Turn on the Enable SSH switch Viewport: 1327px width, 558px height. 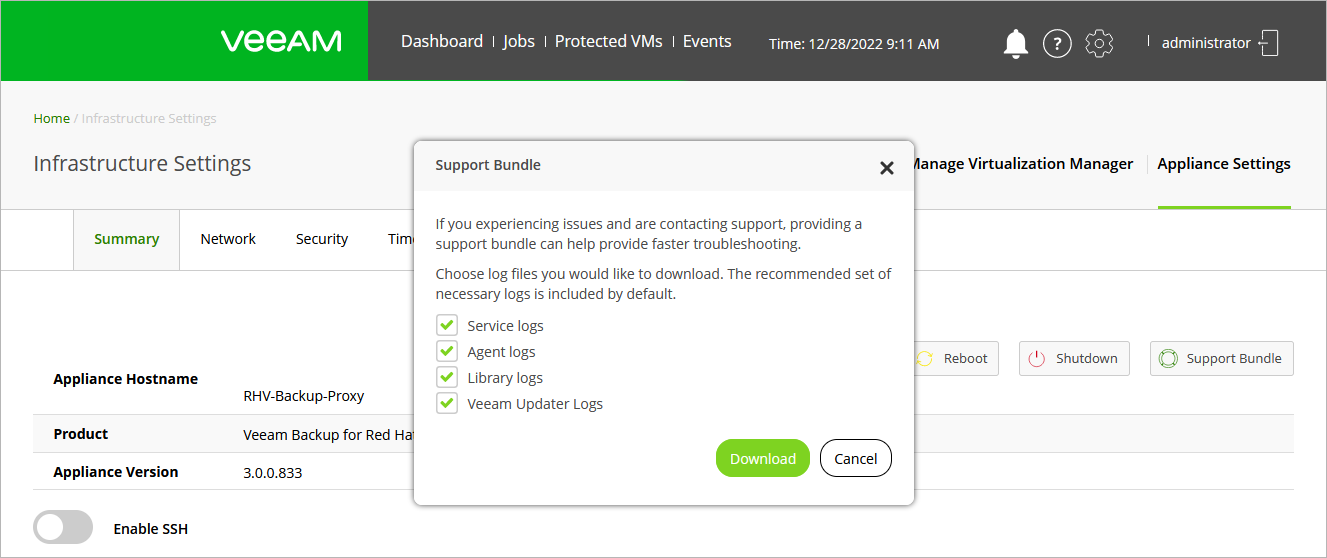[x=63, y=528]
